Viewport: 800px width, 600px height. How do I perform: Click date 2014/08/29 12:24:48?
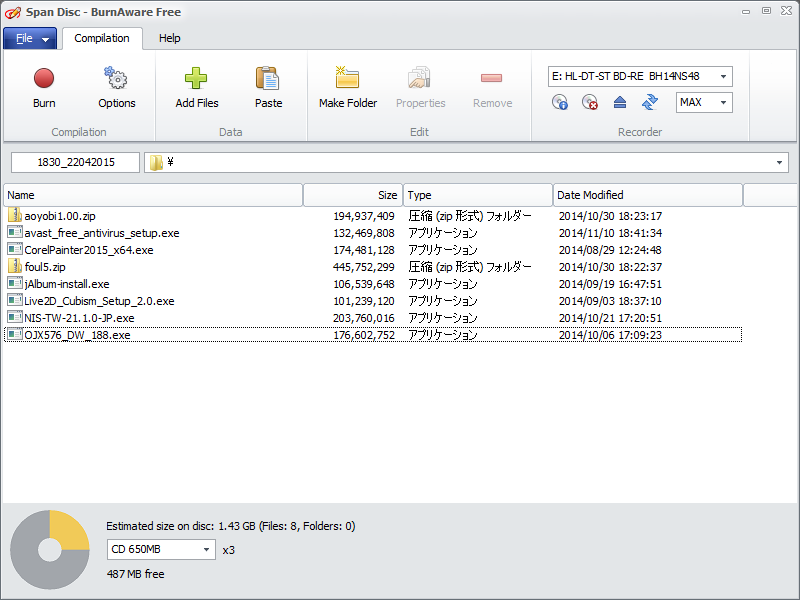click(x=610, y=250)
